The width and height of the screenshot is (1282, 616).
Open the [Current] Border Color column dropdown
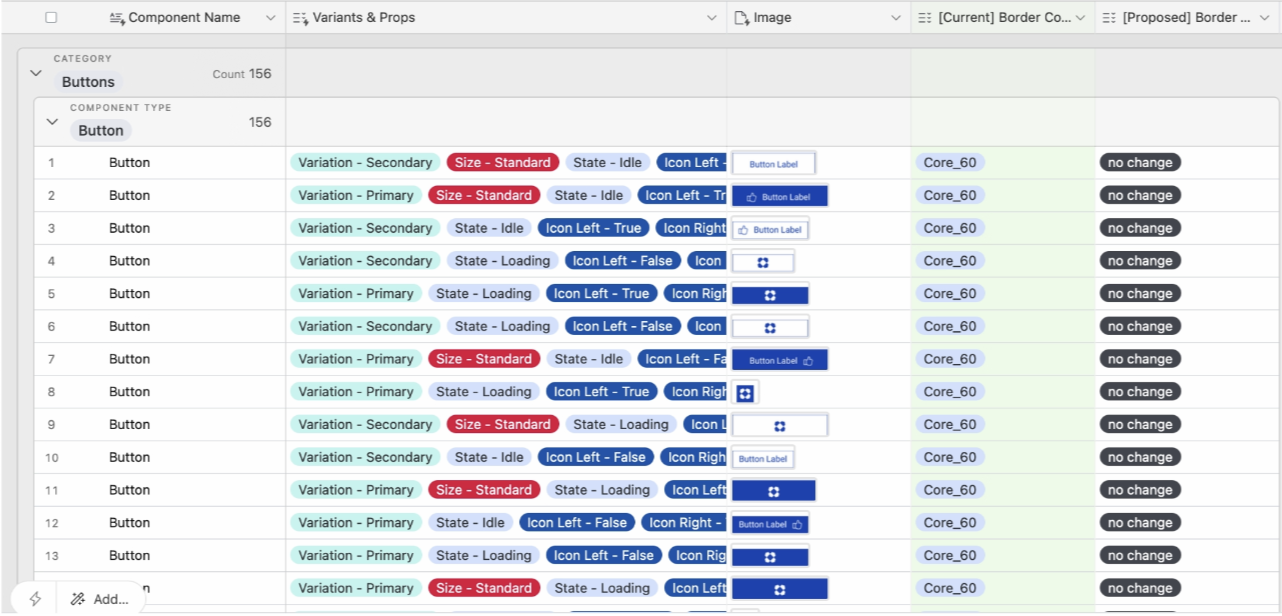click(x=1080, y=18)
